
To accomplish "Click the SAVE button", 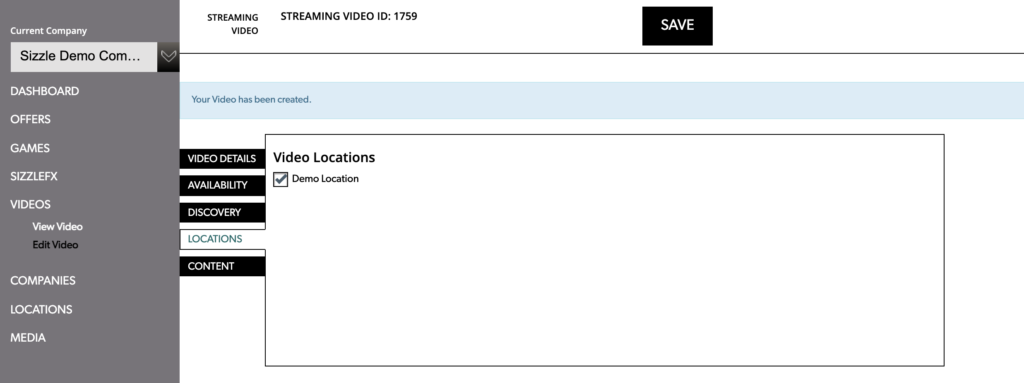I will 677,26.
